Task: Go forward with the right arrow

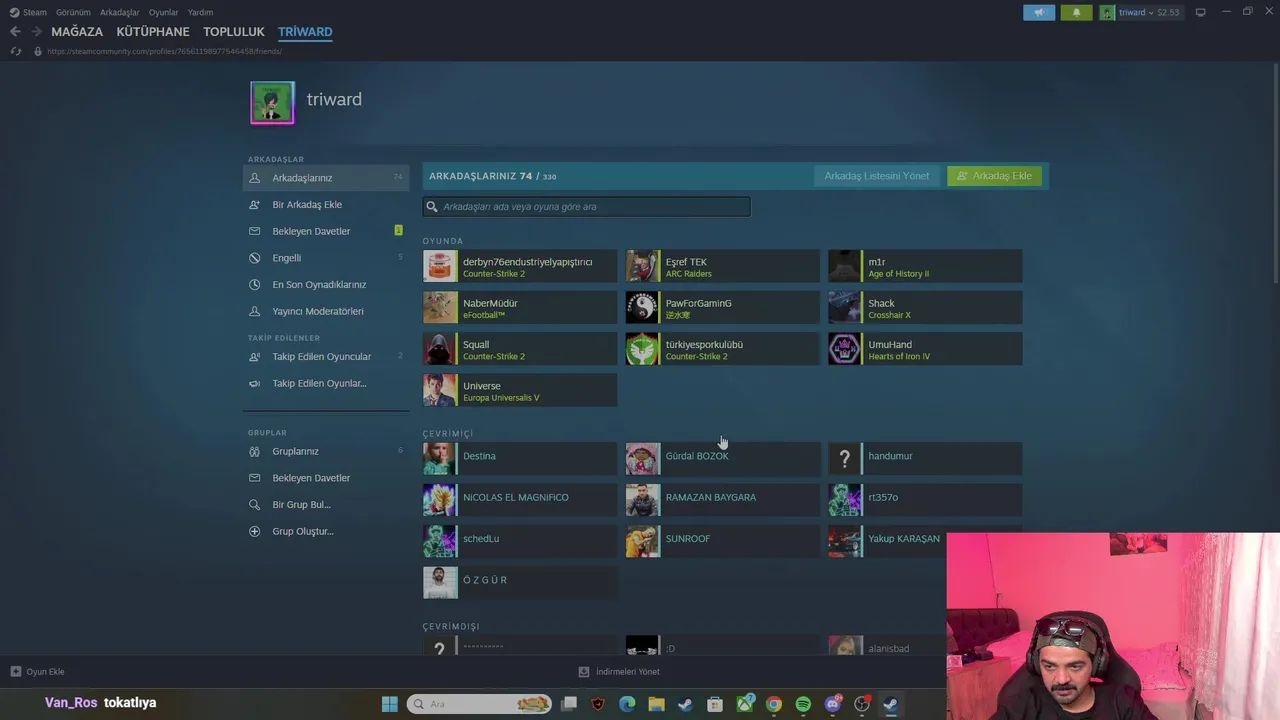Action: coord(36,31)
